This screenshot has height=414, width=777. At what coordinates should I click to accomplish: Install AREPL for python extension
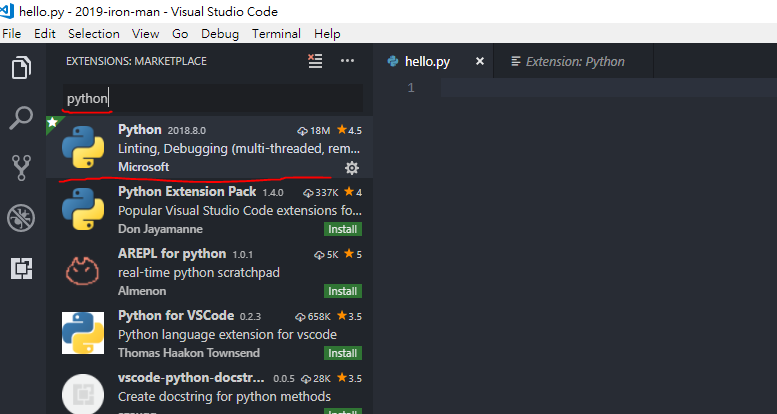pos(342,291)
